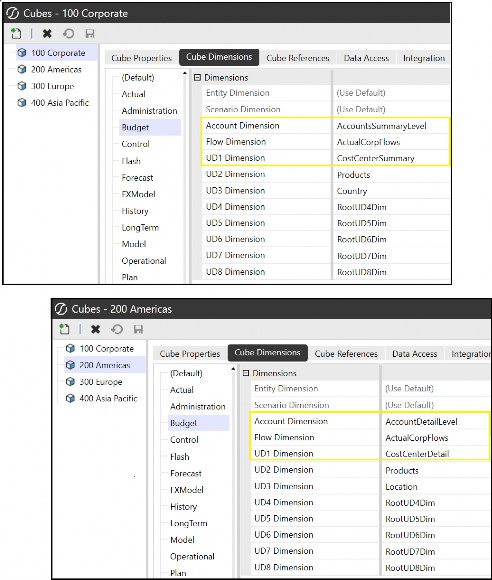Select 400 Asia Pacific cube in lower tree

pos(108,398)
